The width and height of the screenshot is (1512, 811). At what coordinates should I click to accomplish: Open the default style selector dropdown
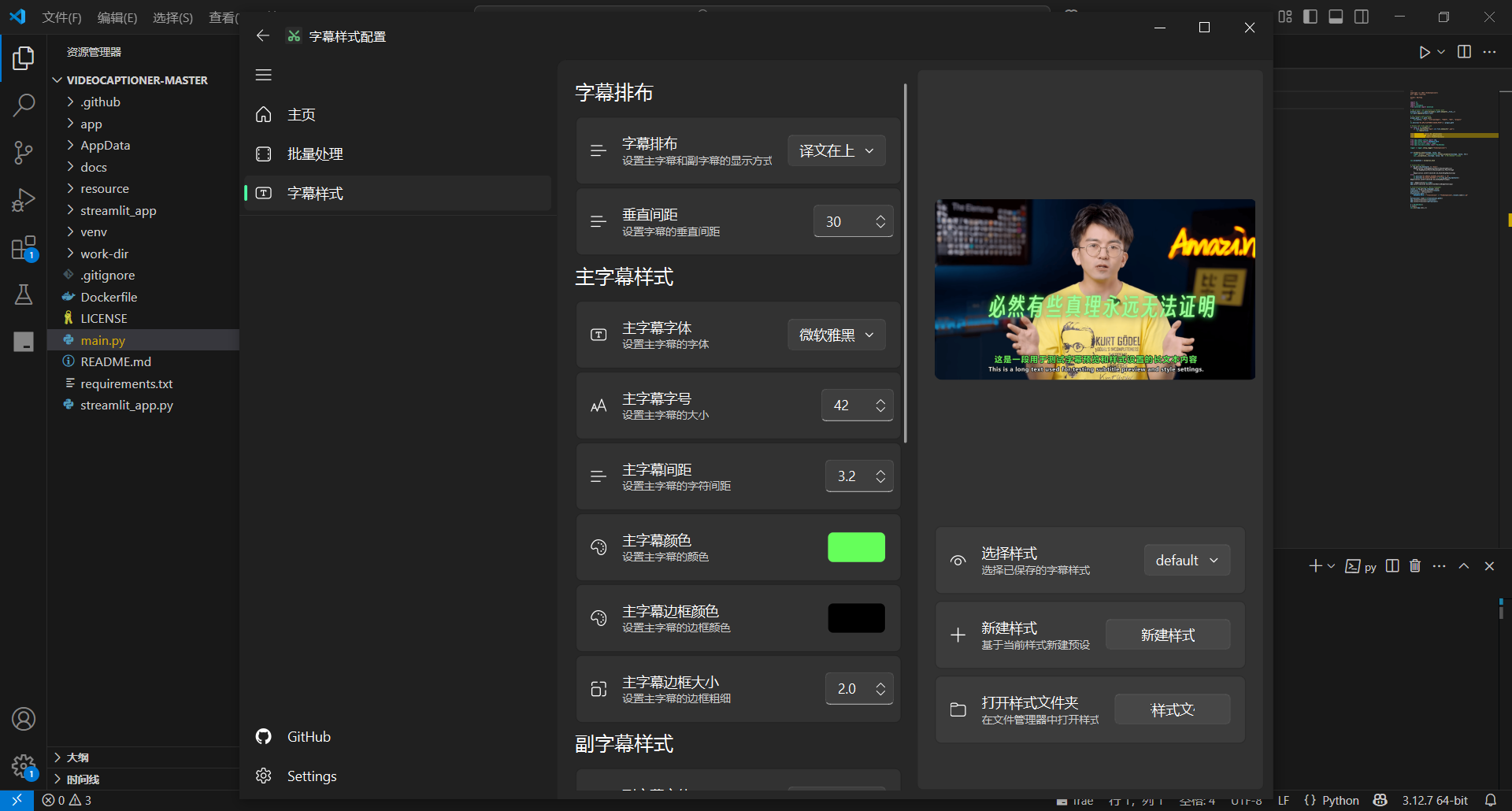[1186, 560]
